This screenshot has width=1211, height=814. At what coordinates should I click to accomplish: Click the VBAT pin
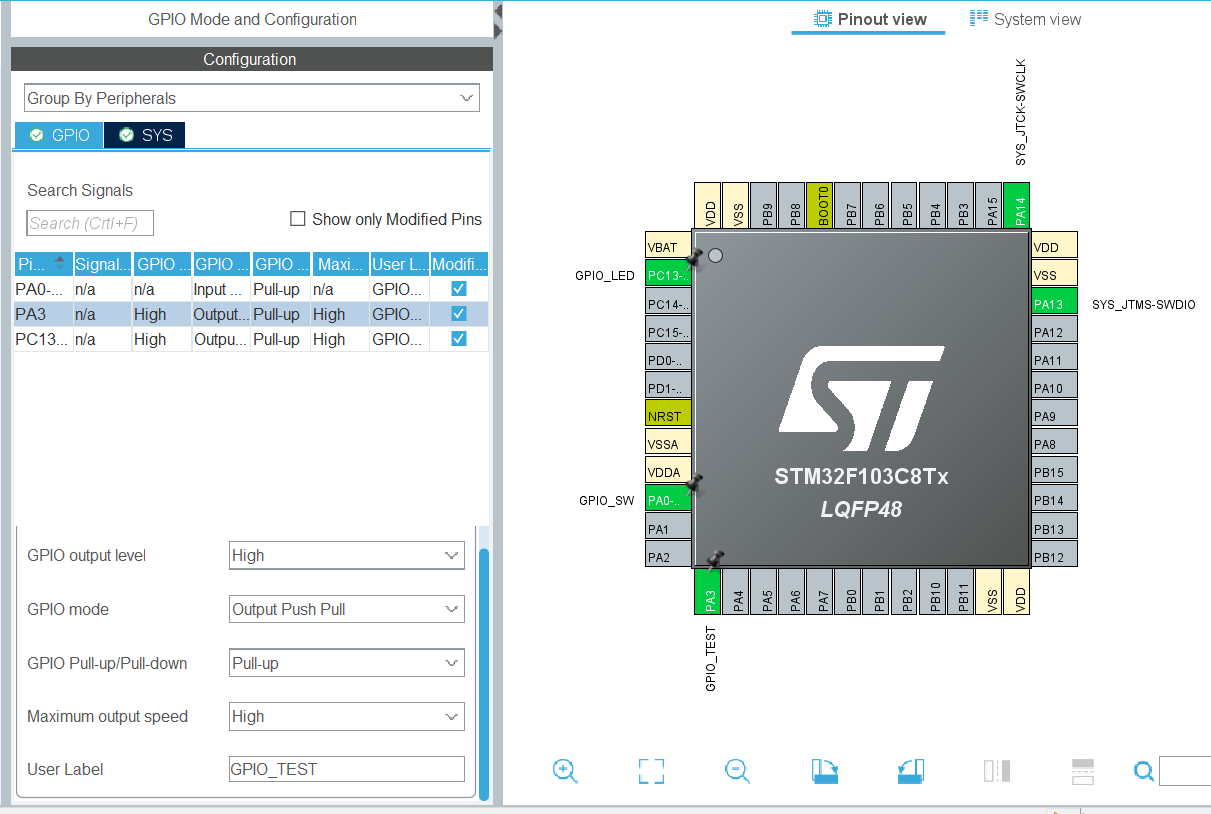(668, 247)
